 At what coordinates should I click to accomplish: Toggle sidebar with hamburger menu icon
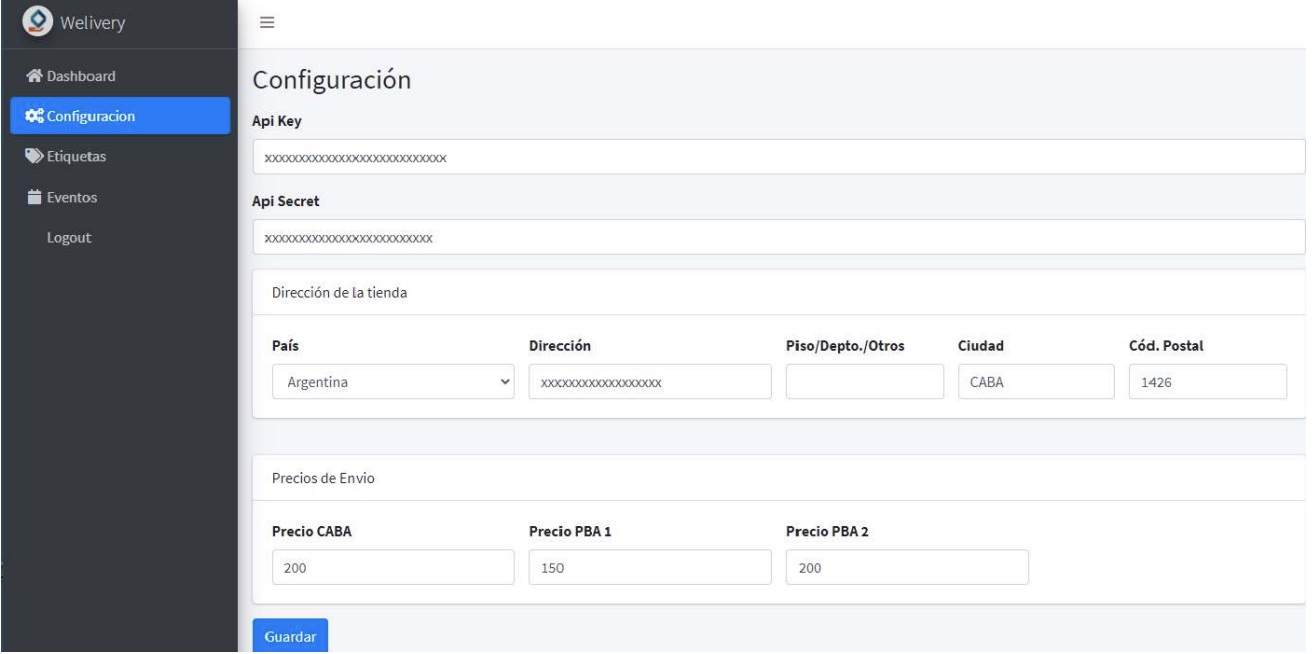tap(267, 23)
